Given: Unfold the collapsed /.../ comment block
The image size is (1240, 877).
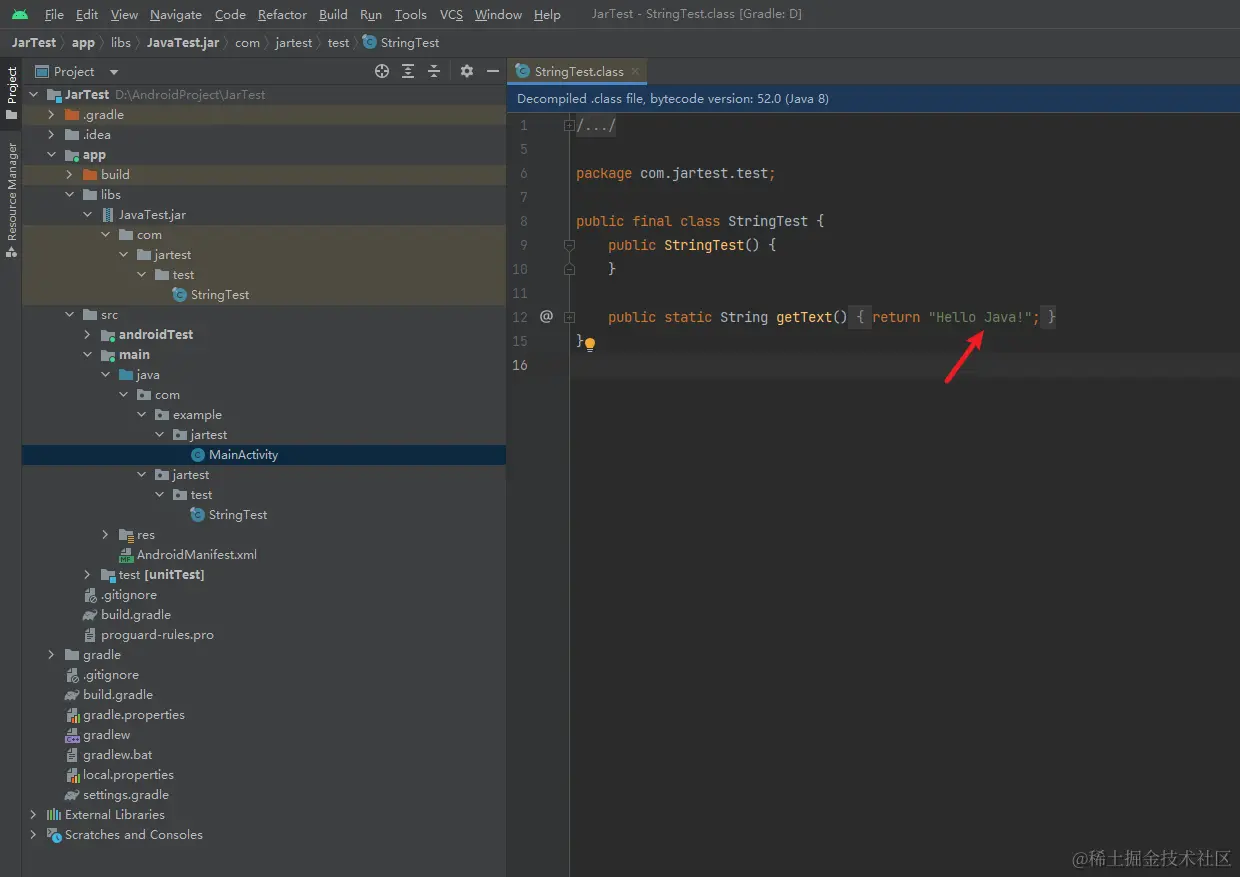Looking at the screenshot, I should coord(569,126).
